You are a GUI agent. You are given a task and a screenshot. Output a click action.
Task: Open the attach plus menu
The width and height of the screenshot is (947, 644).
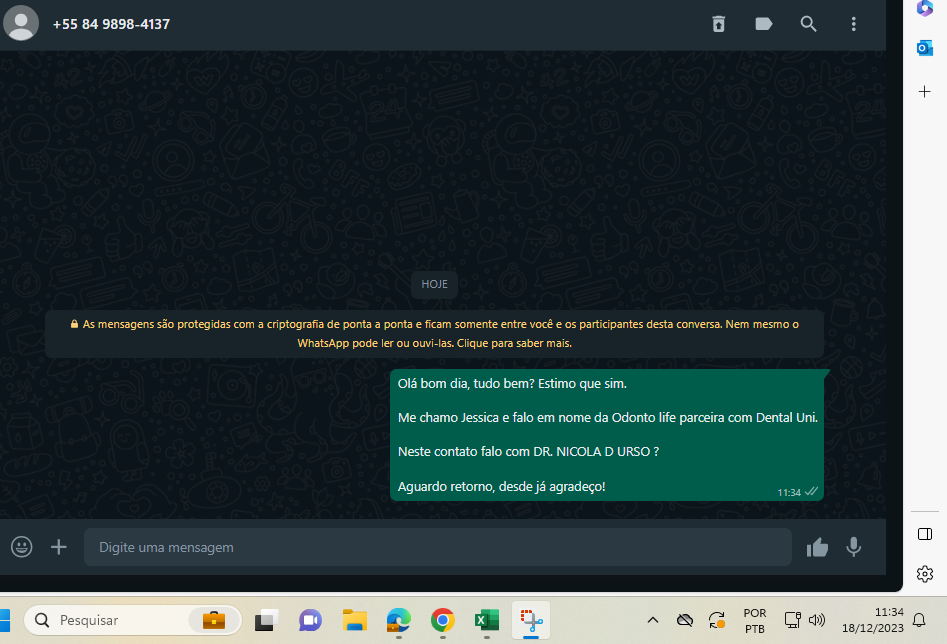click(x=59, y=547)
